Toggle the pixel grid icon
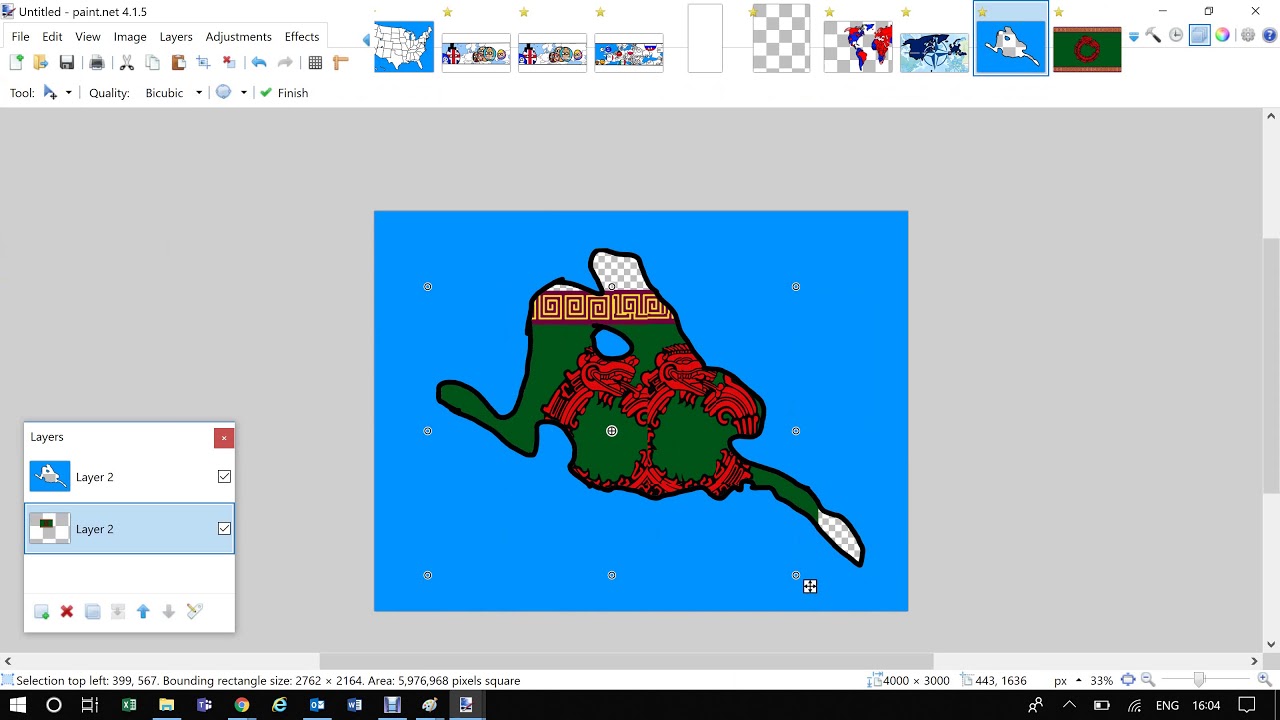 315,63
